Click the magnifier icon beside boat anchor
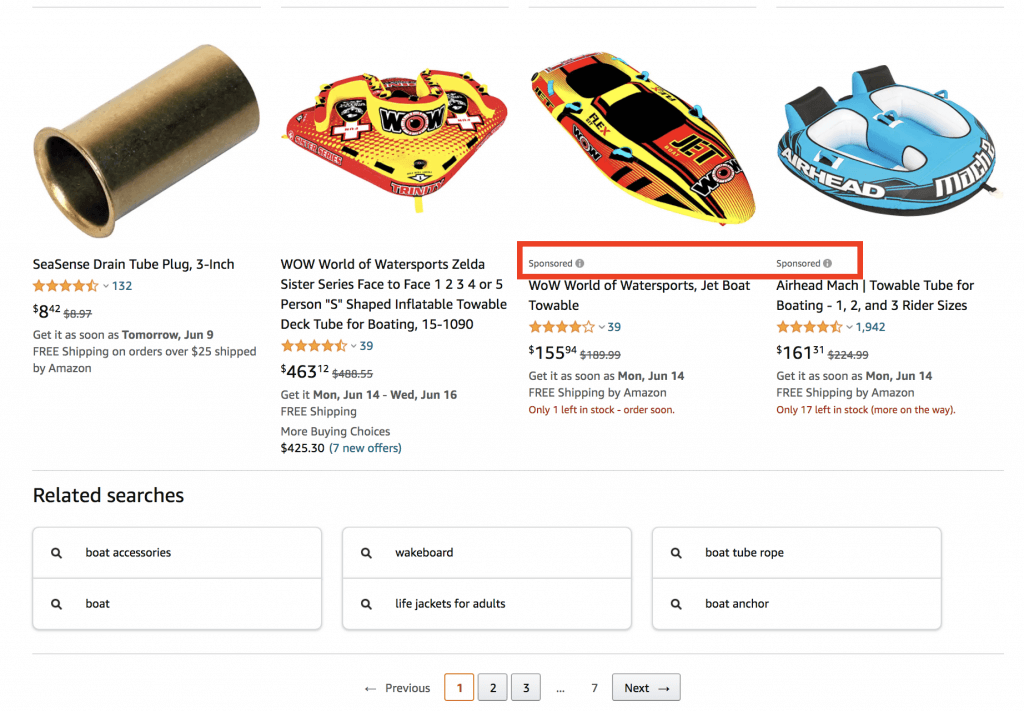1024x711 pixels. point(676,603)
